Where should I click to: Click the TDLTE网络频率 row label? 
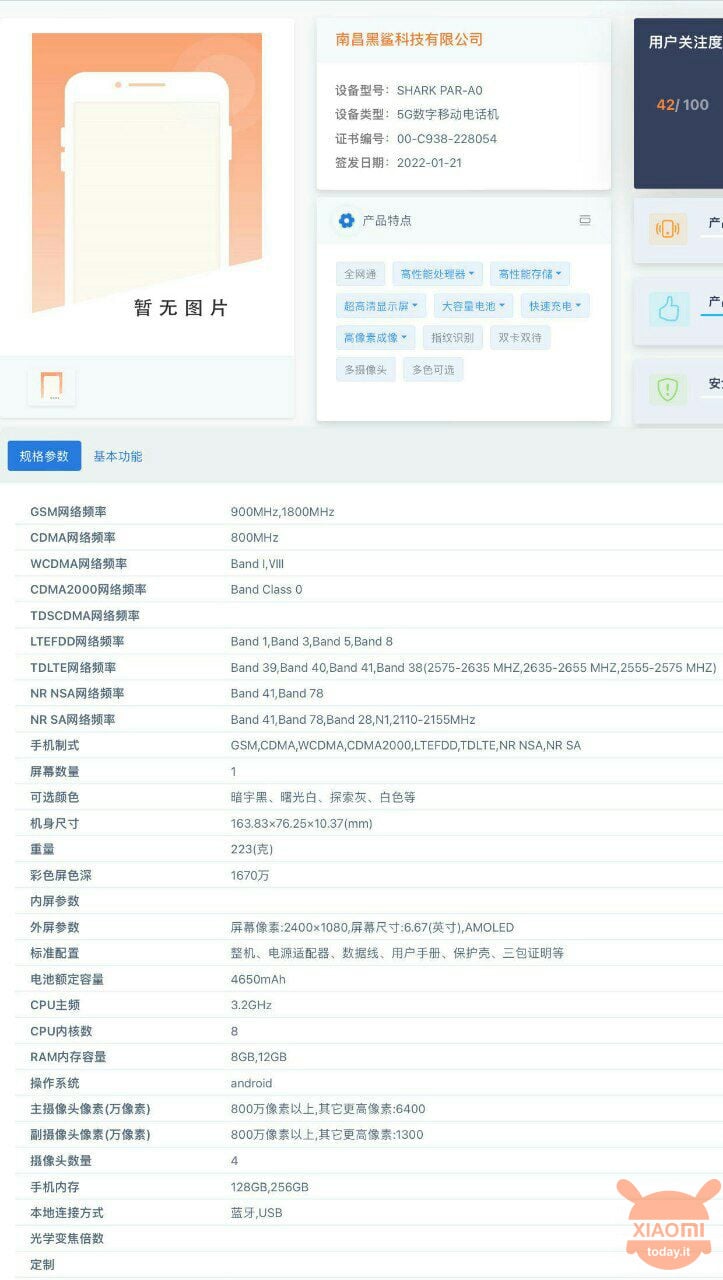point(73,668)
